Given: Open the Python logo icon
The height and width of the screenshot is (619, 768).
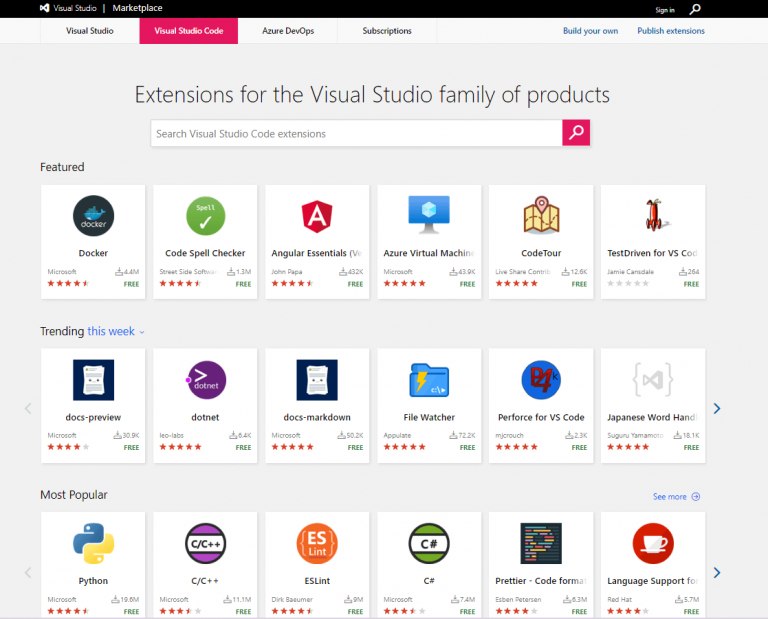Looking at the screenshot, I should (93, 544).
